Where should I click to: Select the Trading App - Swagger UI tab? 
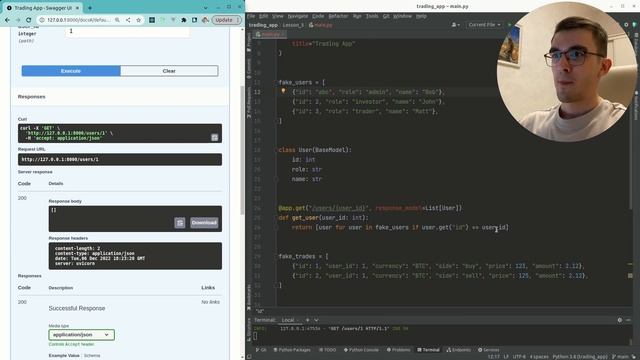point(43,8)
